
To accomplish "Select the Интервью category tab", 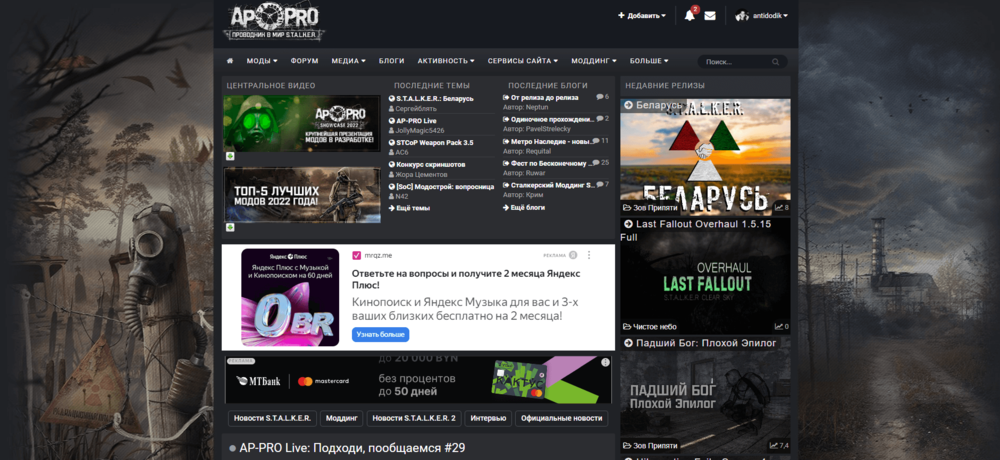I will [488, 419].
